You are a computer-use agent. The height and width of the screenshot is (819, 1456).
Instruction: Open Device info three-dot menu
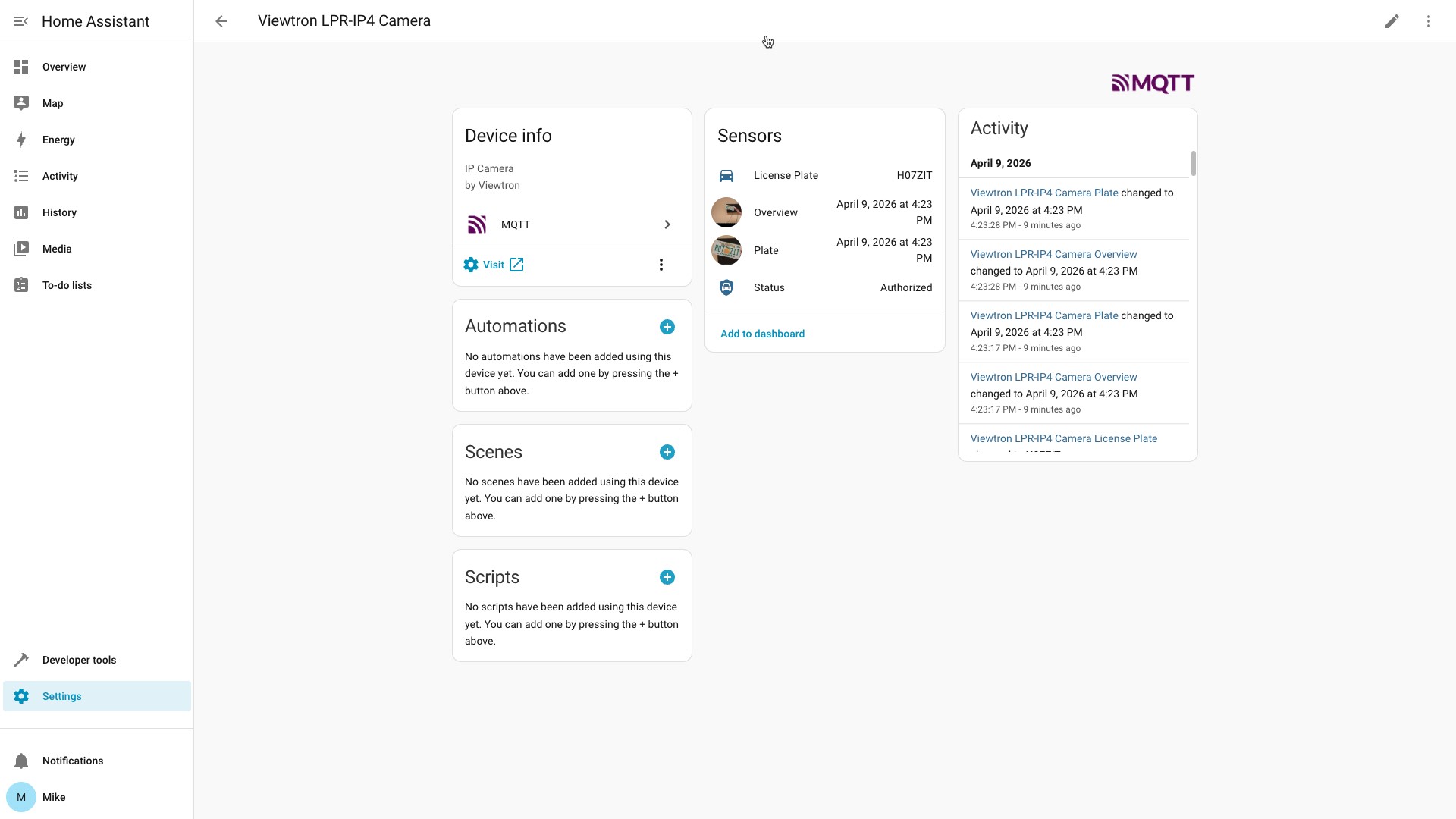tap(661, 265)
